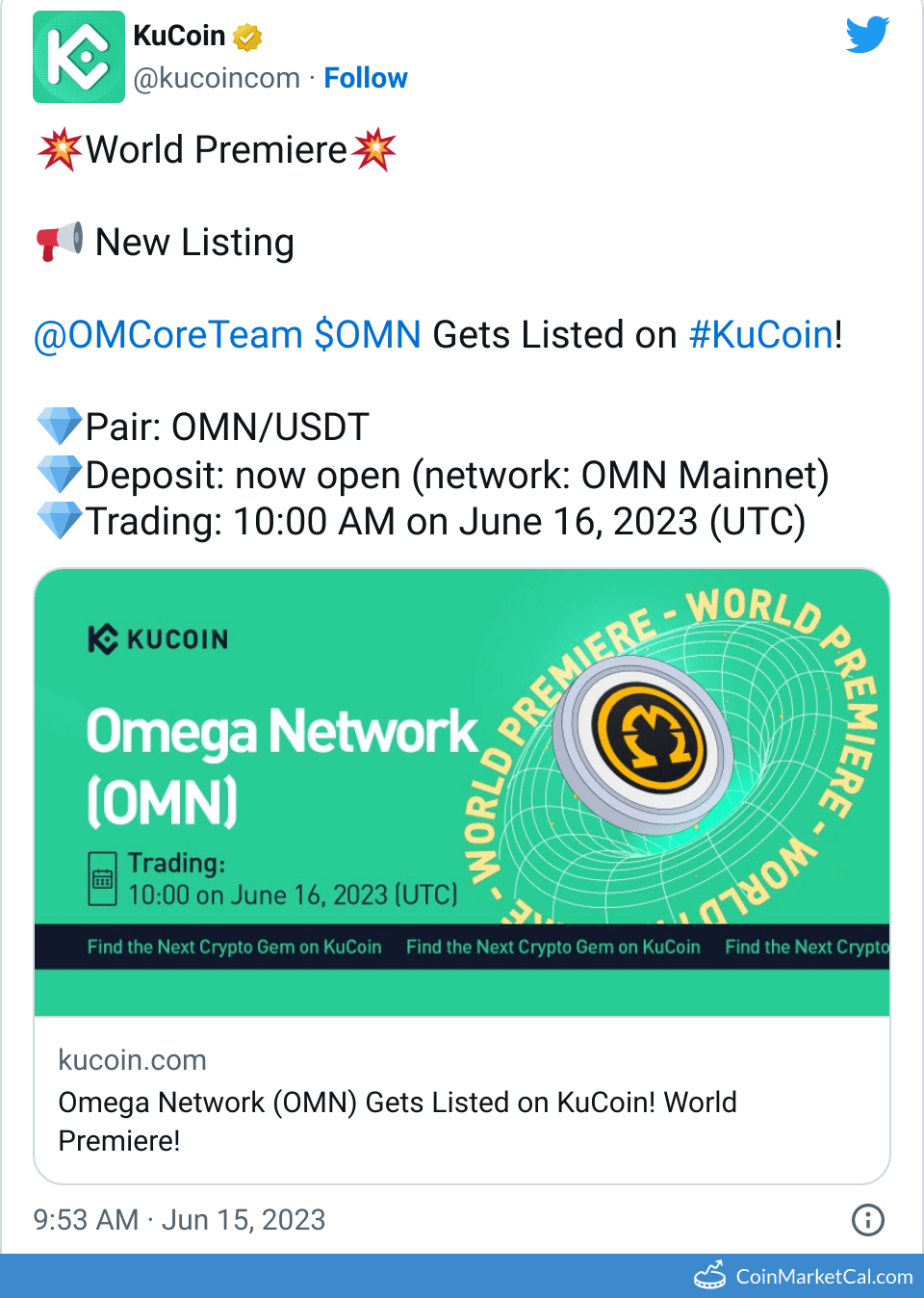The height and width of the screenshot is (1298, 924).
Task: Open the @OMCoreTeam mention
Action: coord(168,335)
